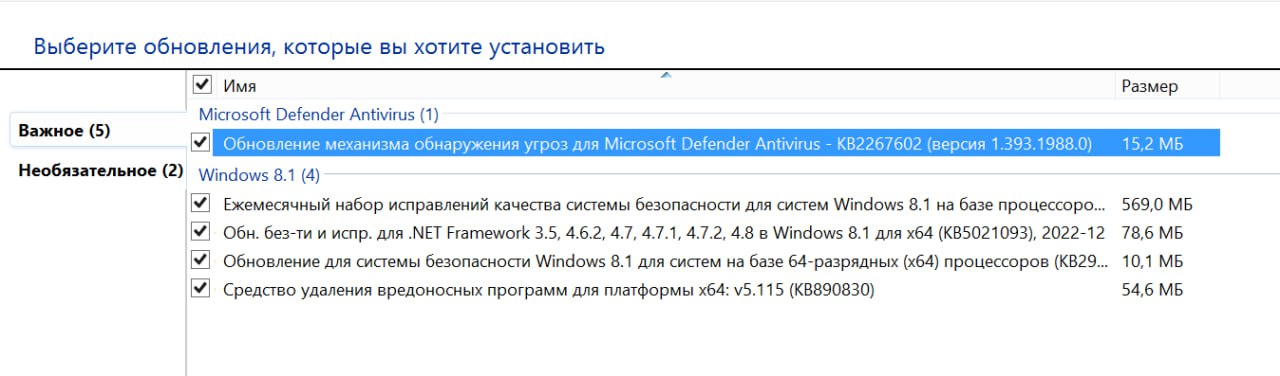Click the 569,0 МБ size value
Screen dimensions: 1280x376
pyautogui.click(x=1158, y=205)
